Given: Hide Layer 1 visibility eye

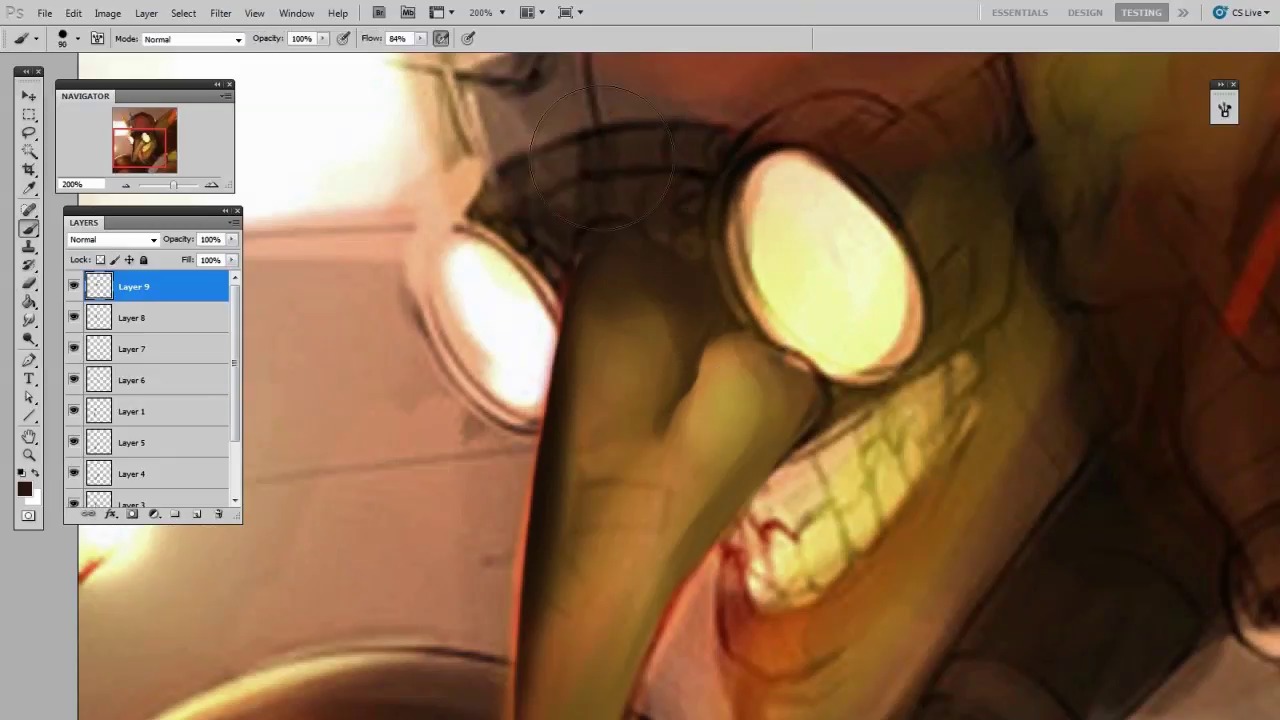Looking at the screenshot, I should tap(74, 411).
